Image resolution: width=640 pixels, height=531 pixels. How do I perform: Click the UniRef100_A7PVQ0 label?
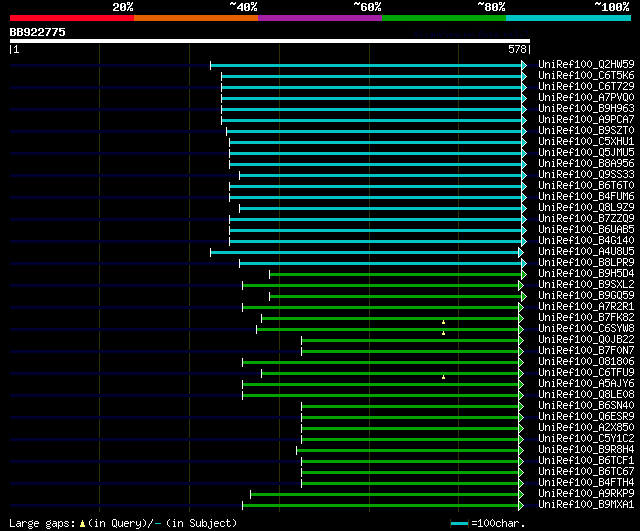586,98
